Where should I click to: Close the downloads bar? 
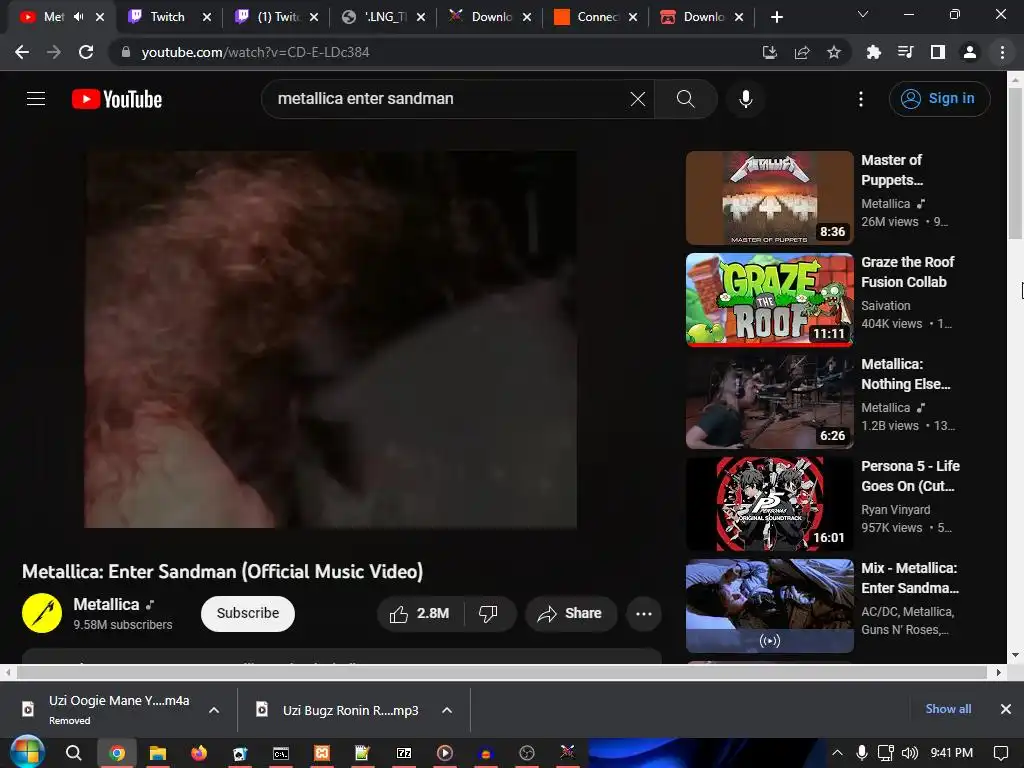pyautogui.click(x=1006, y=709)
